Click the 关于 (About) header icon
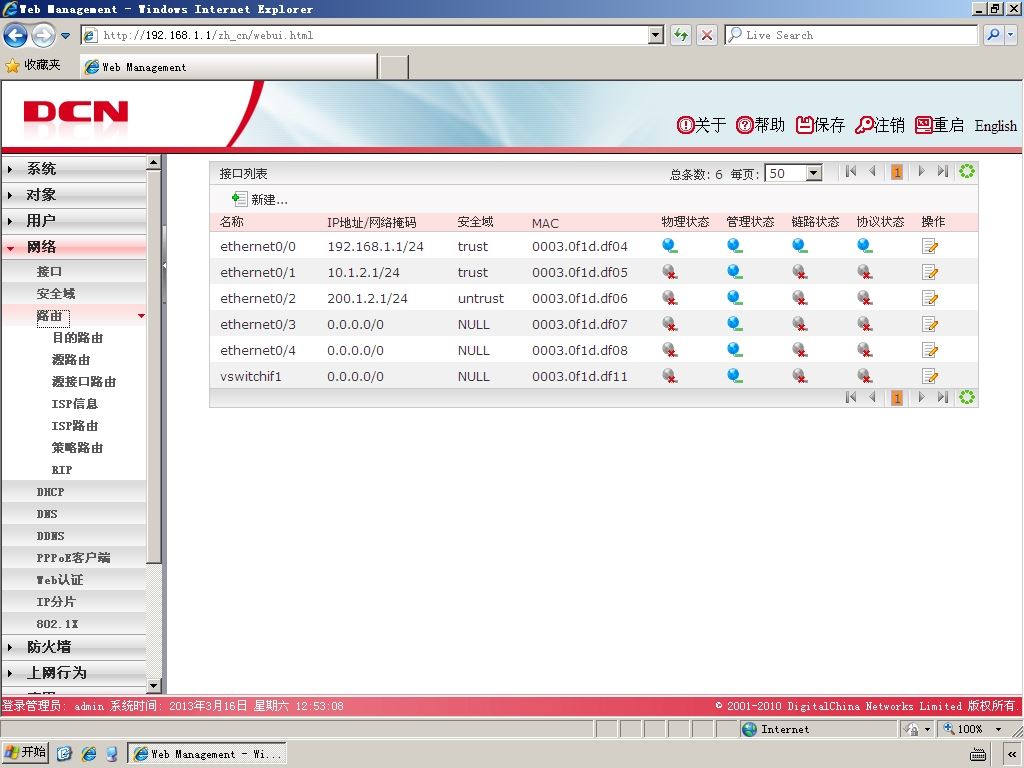The height and width of the screenshot is (768, 1024). [701, 125]
